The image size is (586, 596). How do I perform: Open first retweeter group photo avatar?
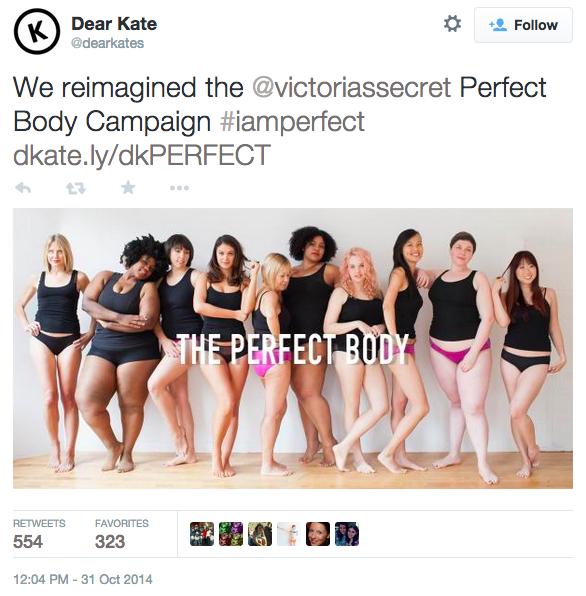coord(202,534)
